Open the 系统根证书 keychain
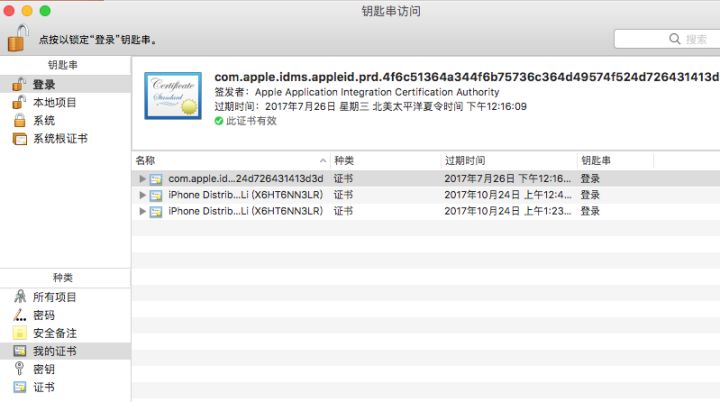The height and width of the screenshot is (402, 720). (x=60, y=138)
